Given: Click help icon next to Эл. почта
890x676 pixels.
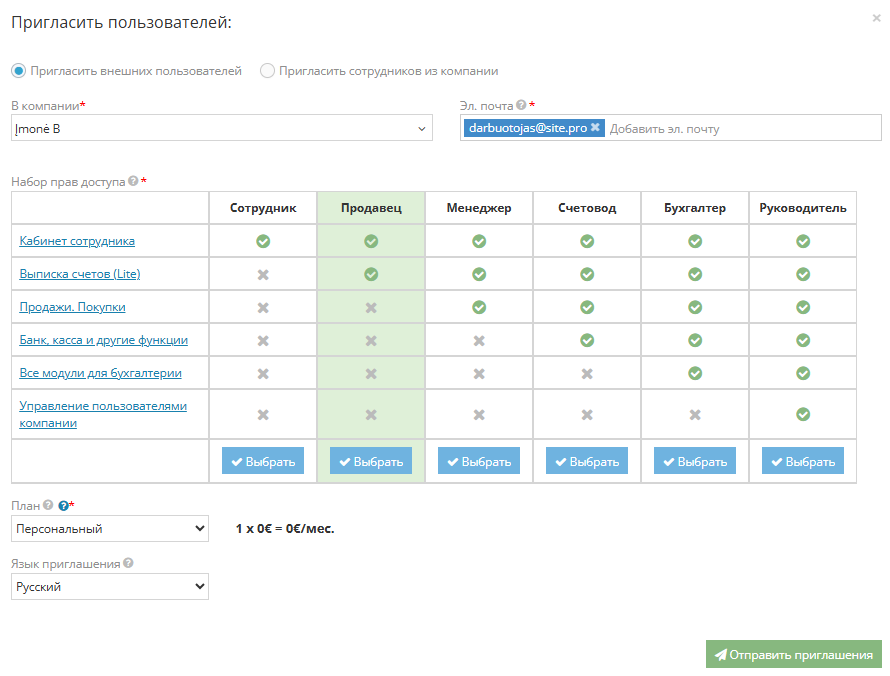Looking at the screenshot, I should coord(521,105).
